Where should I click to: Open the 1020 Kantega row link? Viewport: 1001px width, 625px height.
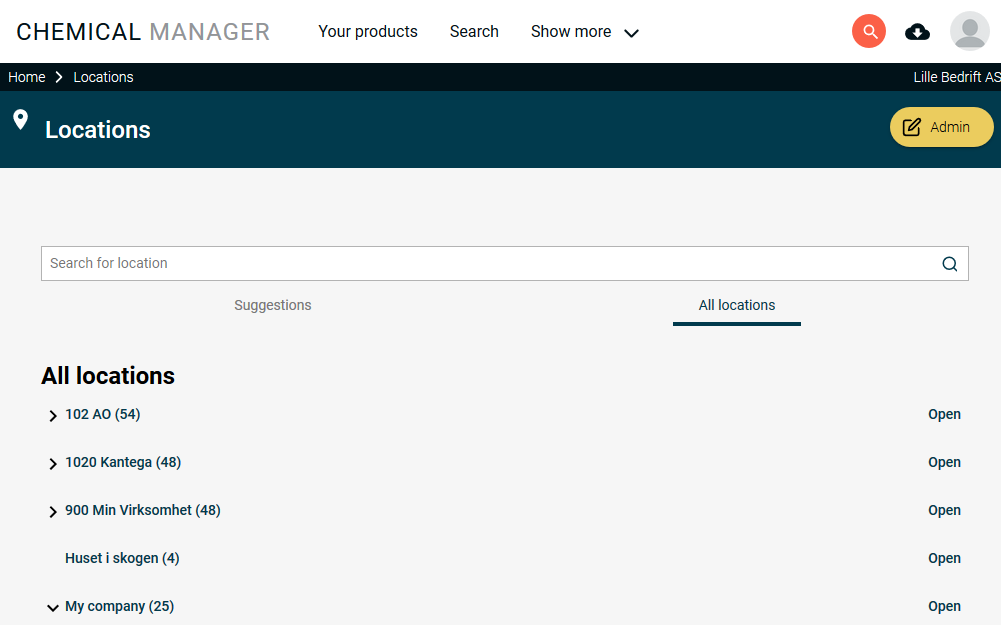pos(944,462)
